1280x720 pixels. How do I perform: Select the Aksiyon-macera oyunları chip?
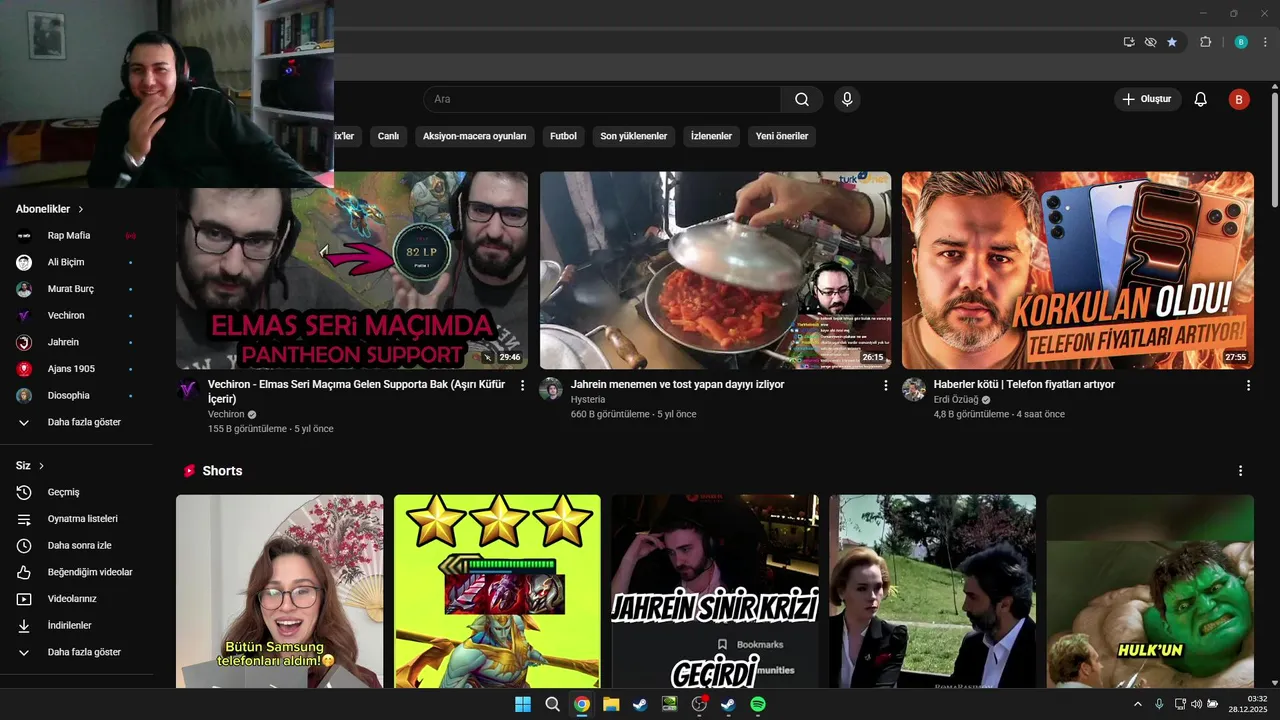pos(474,136)
